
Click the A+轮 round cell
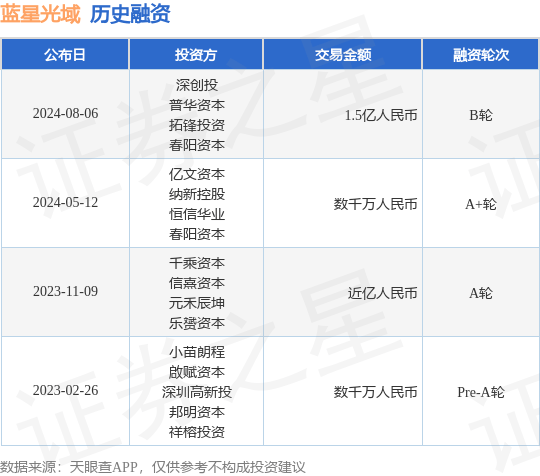pos(481,204)
